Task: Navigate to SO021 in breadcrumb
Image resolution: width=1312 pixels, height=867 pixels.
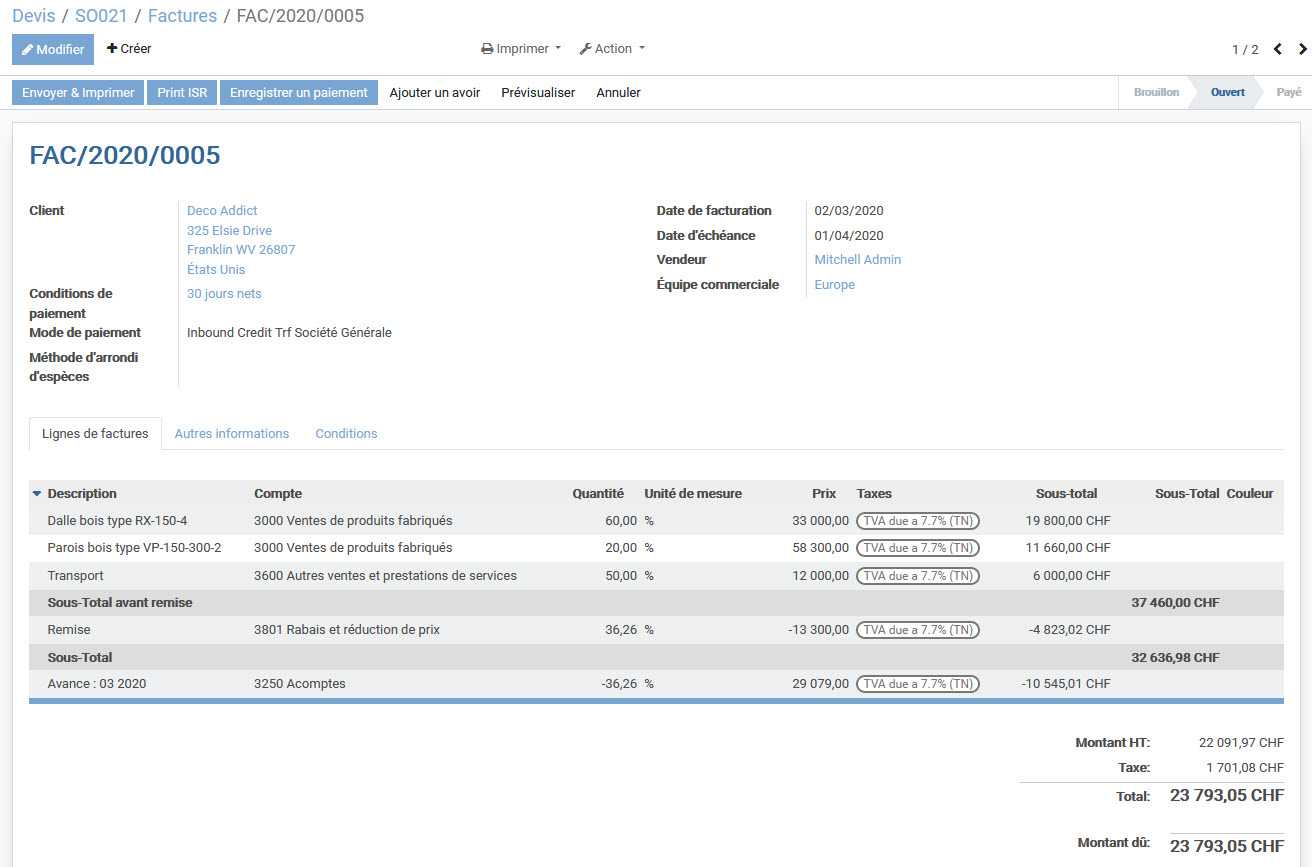Action: point(101,16)
